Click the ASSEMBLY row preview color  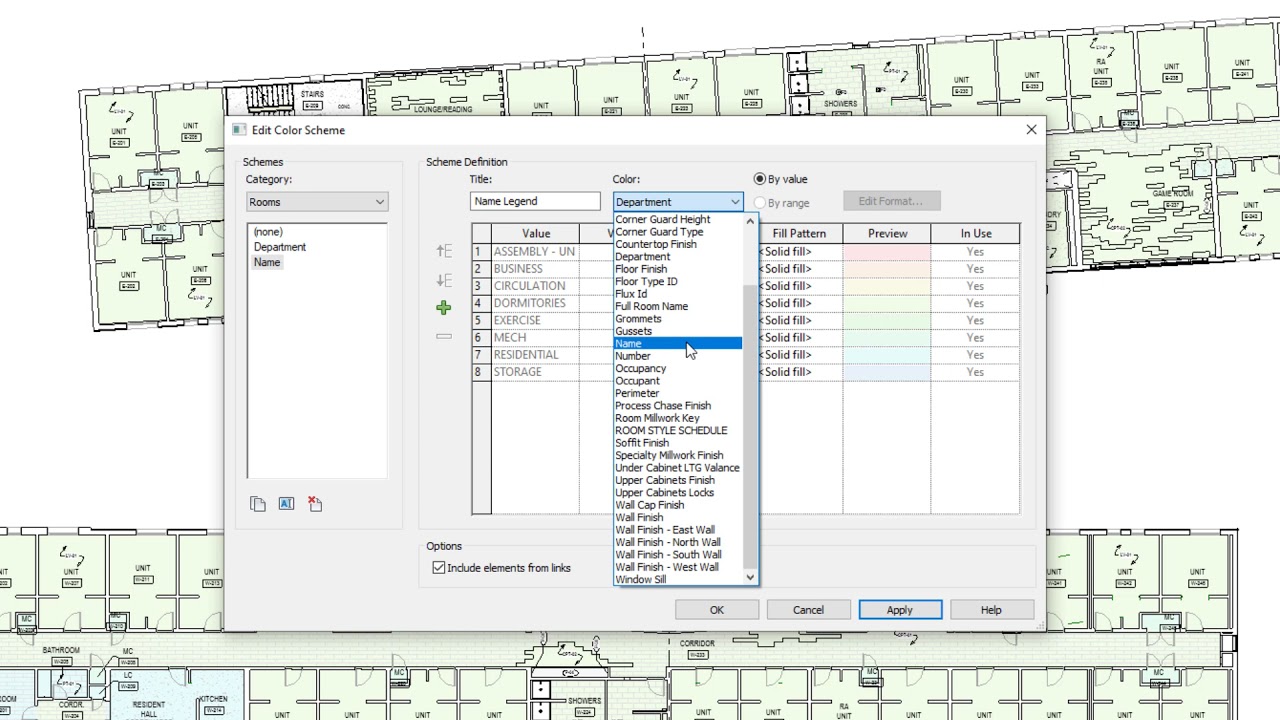886,252
